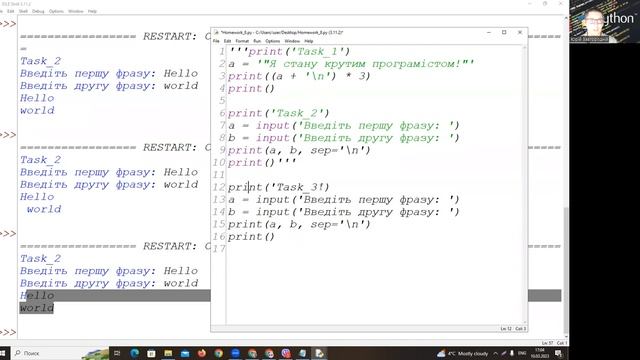
Task: Click the highlighted "world" output in shell
Action: click(x=37, y=308)
